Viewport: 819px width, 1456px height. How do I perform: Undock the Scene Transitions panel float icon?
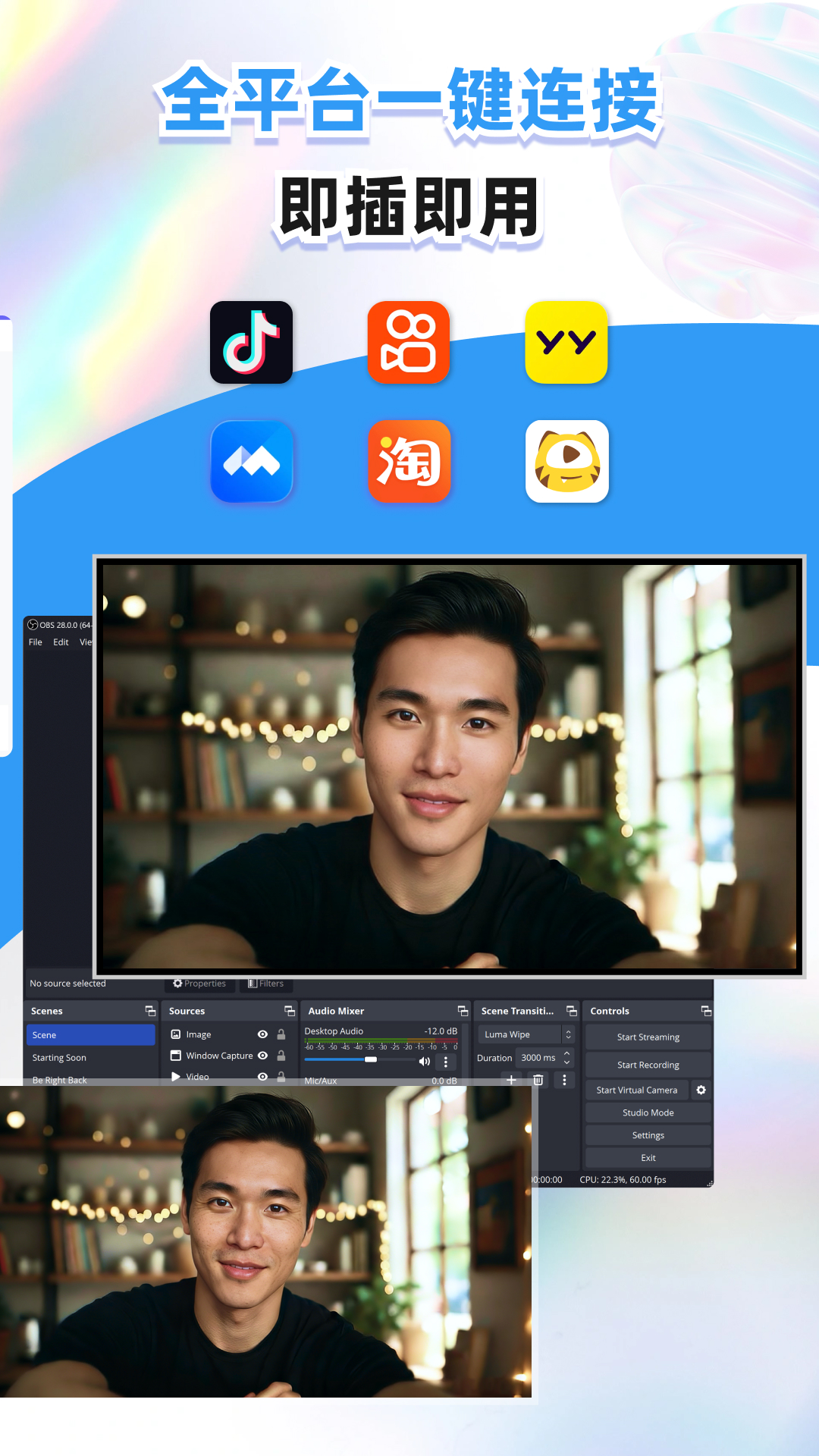click(x=572, y=1011)
